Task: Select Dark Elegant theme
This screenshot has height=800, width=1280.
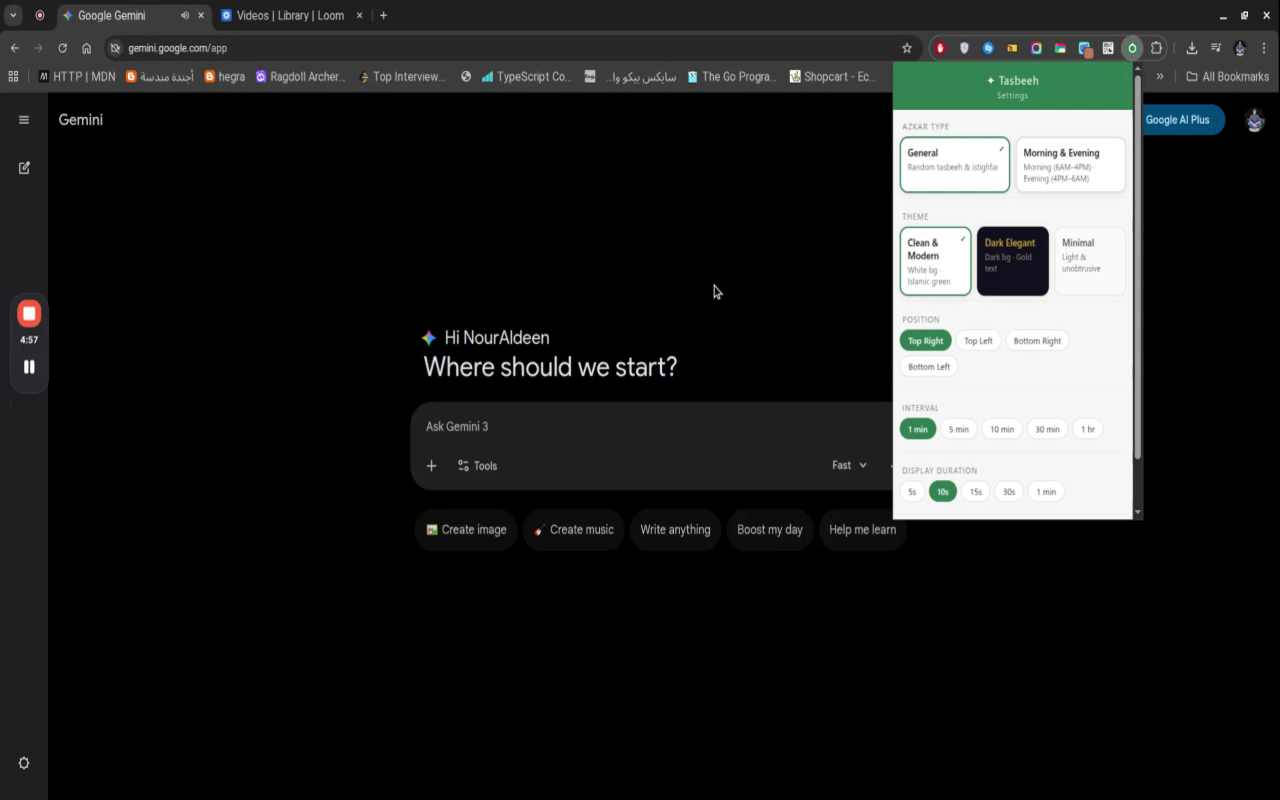Action: tap(1013, 261)
